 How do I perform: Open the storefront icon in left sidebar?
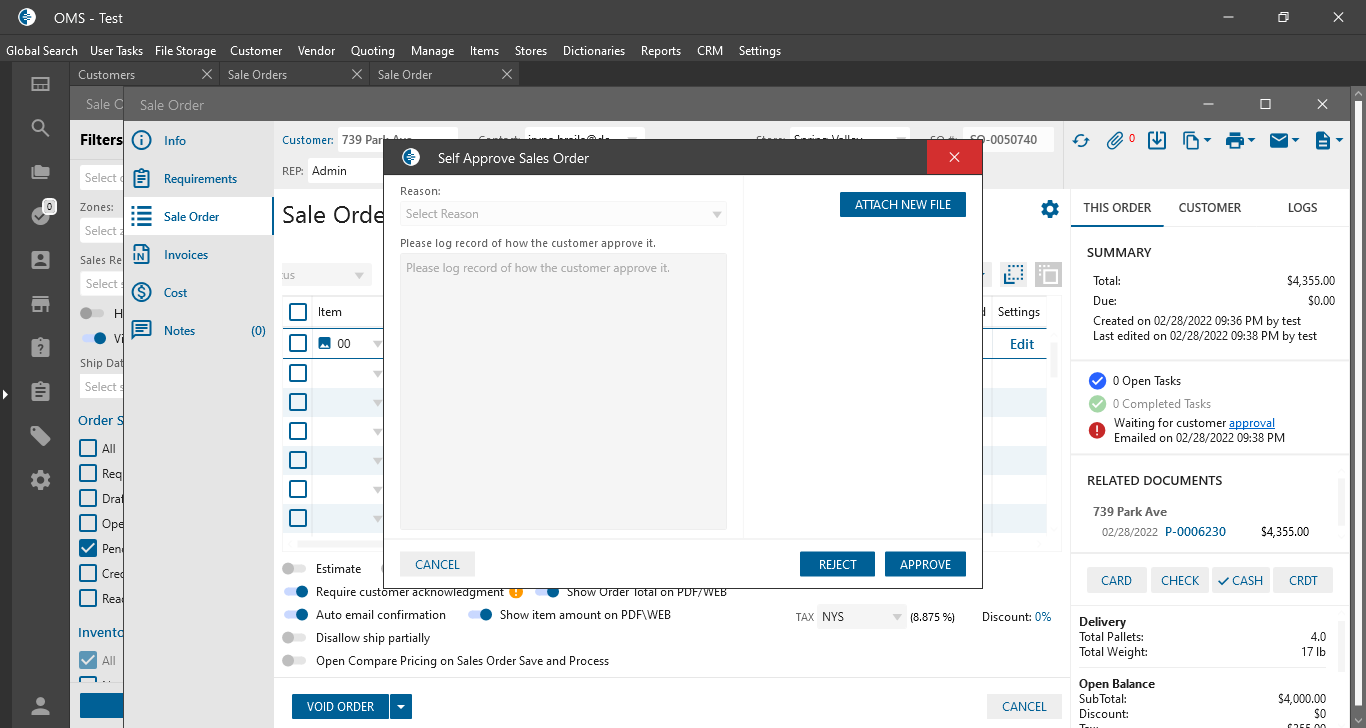click(40, 303)
